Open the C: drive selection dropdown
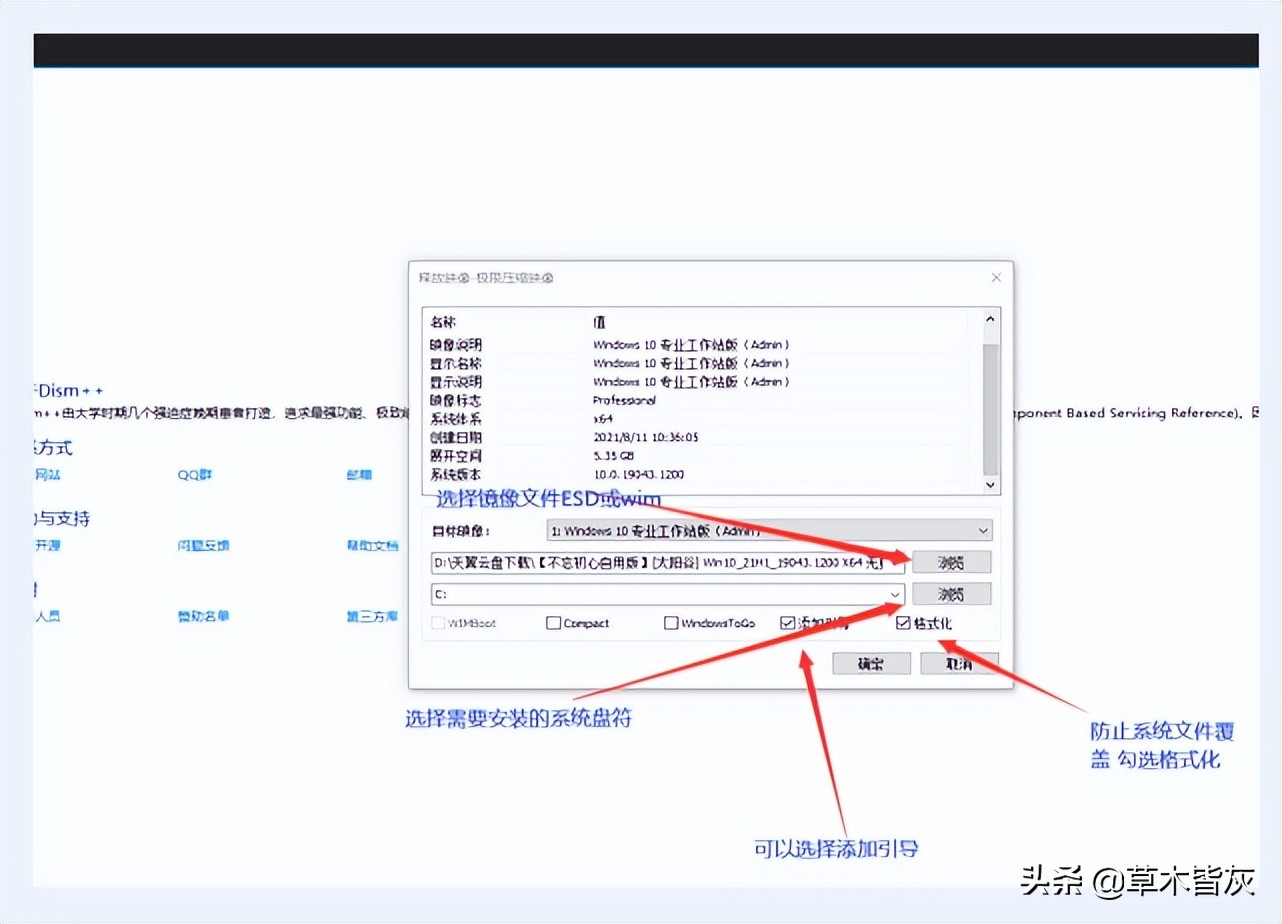The width and height of the screenshot is (1282, 924). point(895,593)
